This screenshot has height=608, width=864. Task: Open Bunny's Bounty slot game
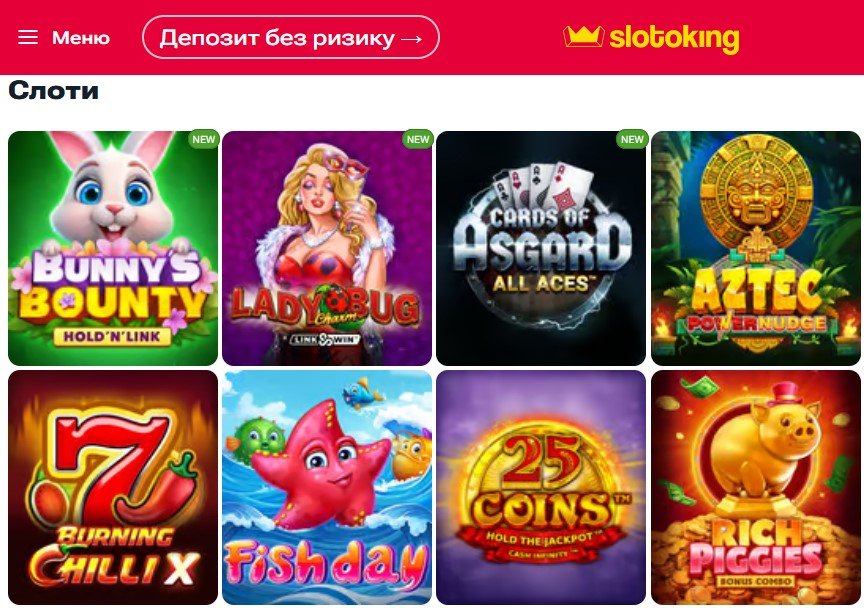(113, 248)
